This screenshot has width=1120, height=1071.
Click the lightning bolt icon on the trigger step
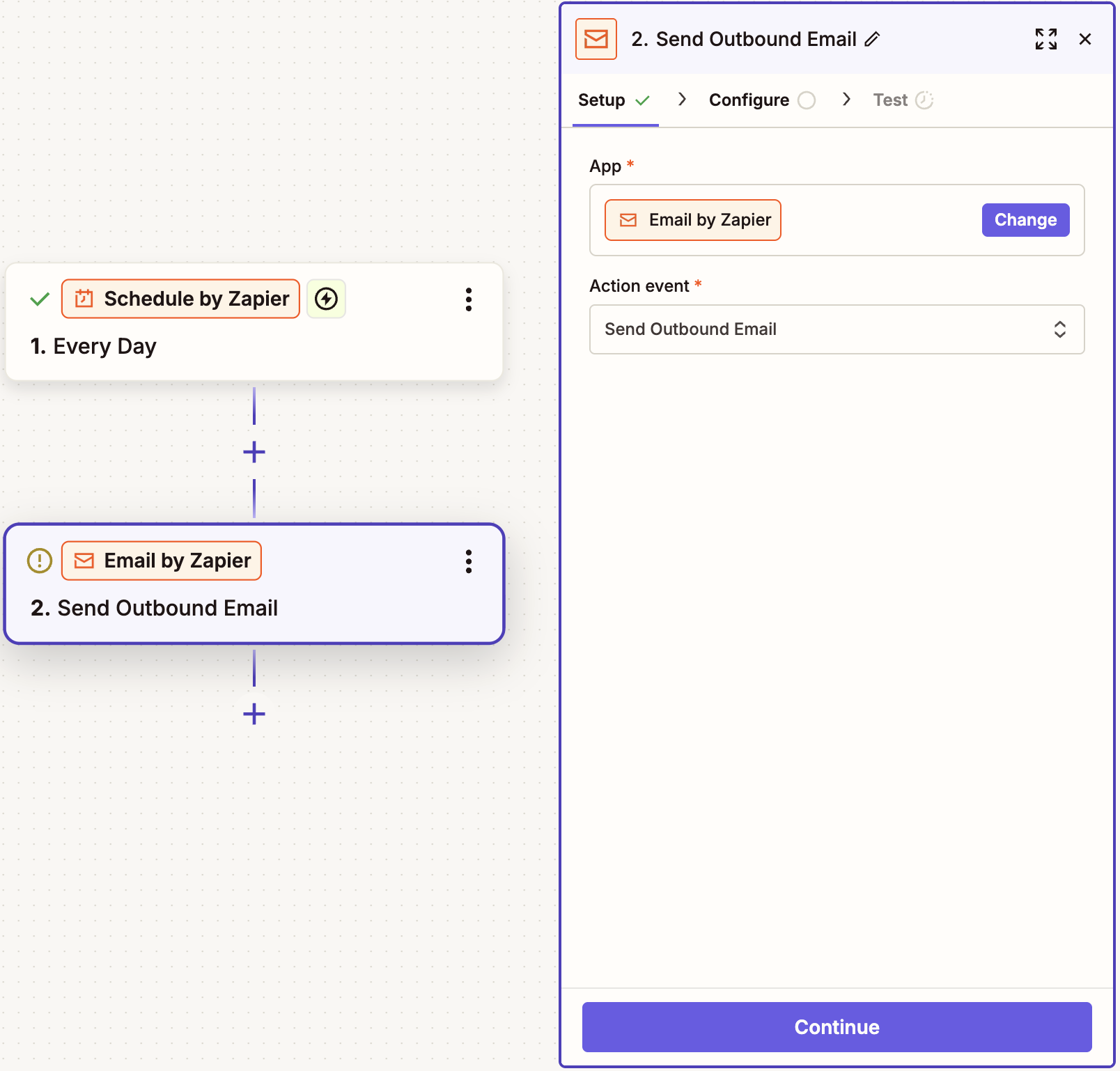tap(326, 299)
